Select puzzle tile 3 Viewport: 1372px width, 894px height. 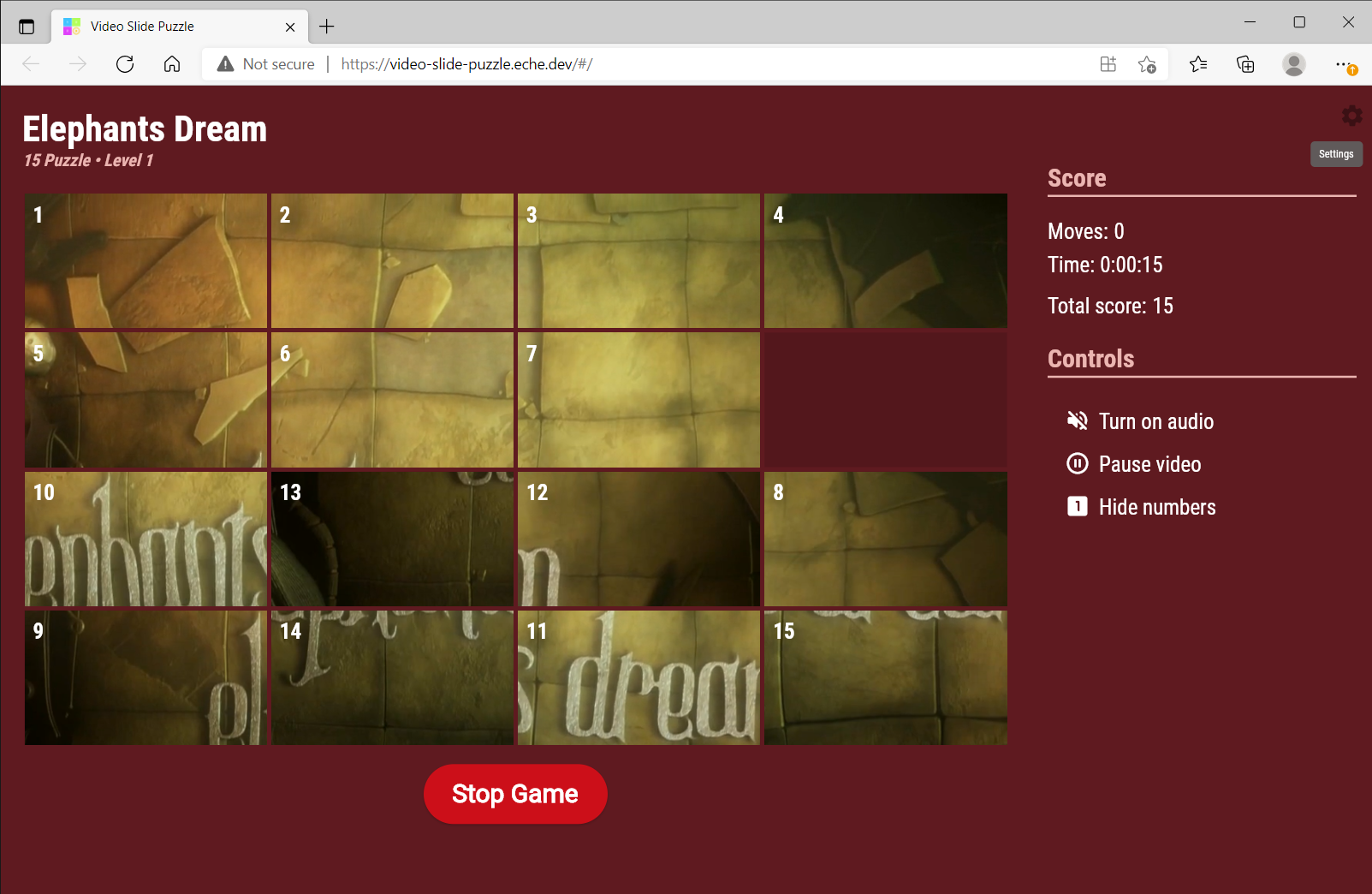click(x=638, y=260)
